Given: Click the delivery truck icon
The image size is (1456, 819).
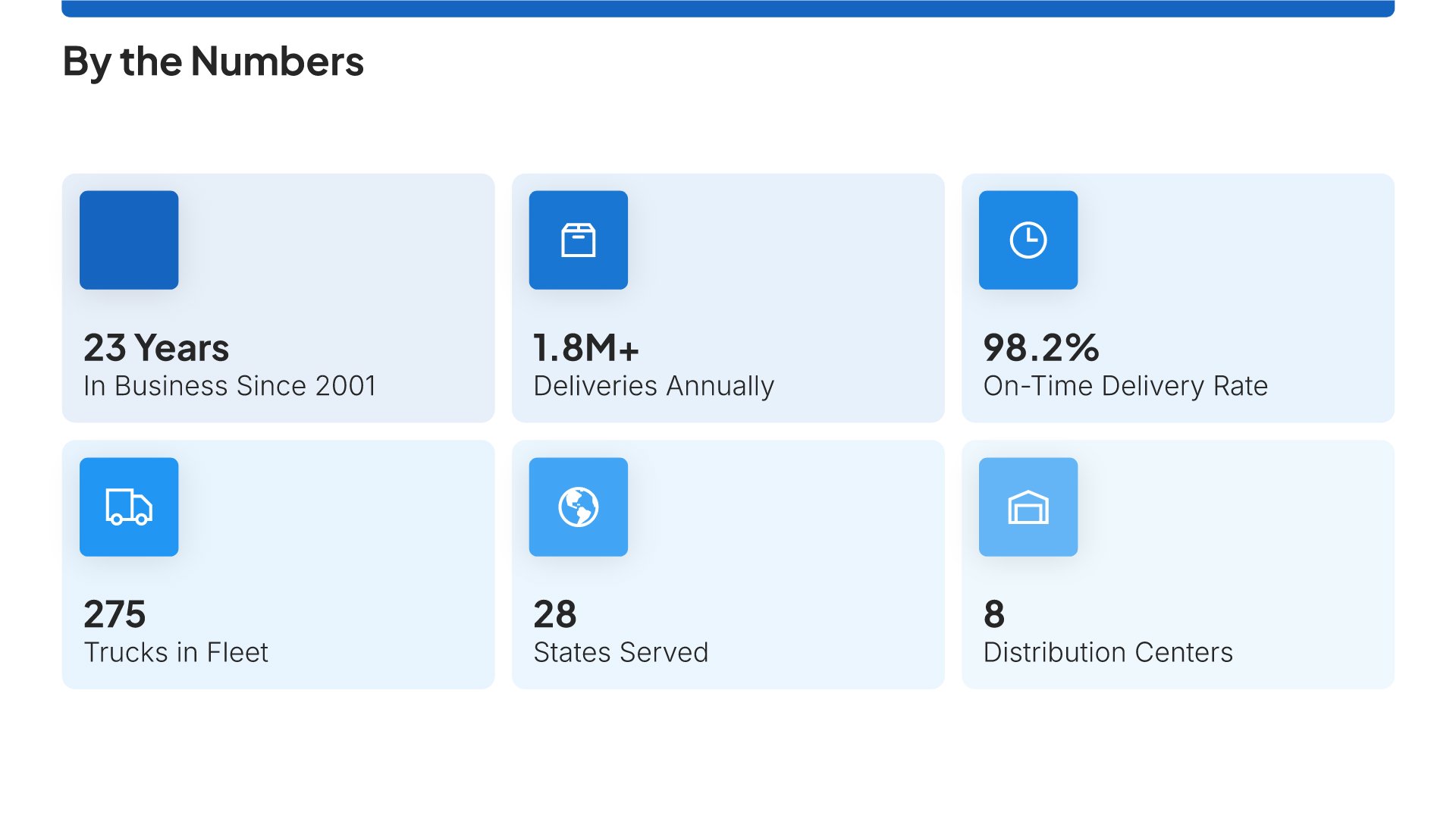Looking at the screenshot, I should pyautogui.click(x=129, y=507).
